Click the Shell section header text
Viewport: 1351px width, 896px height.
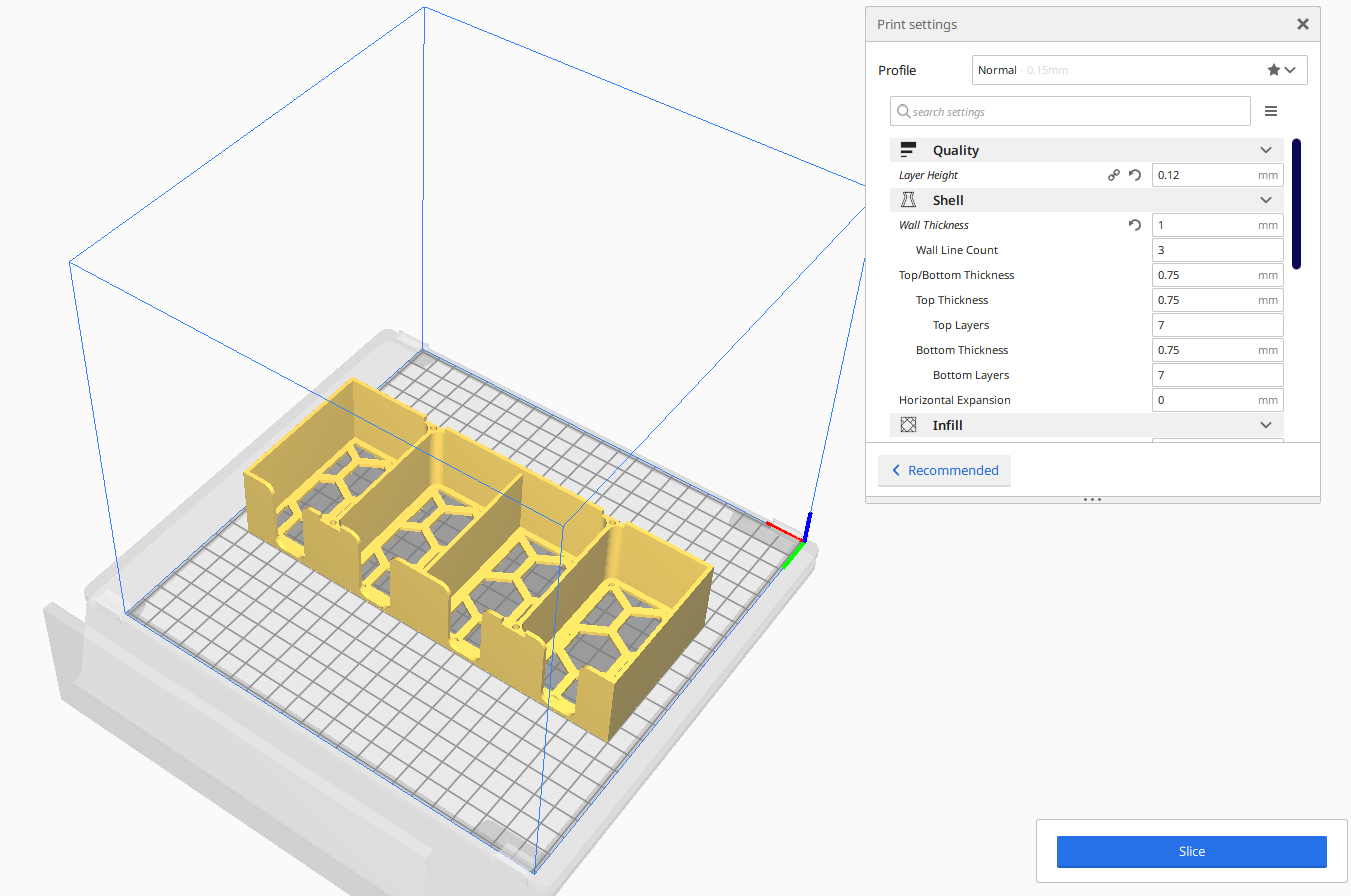[948, 200]
